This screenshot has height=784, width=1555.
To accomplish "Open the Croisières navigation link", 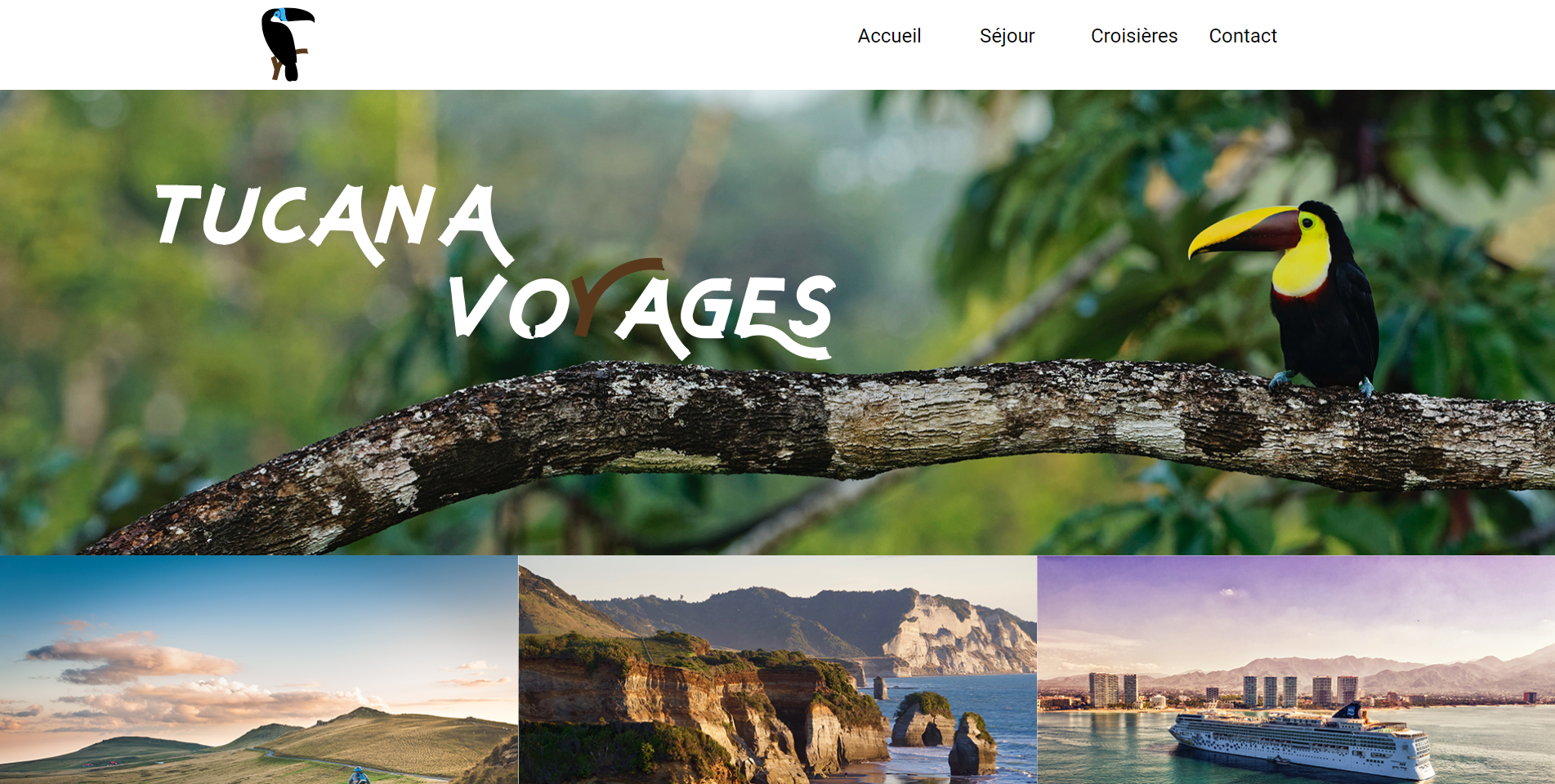I will [x=1134, y=36].
